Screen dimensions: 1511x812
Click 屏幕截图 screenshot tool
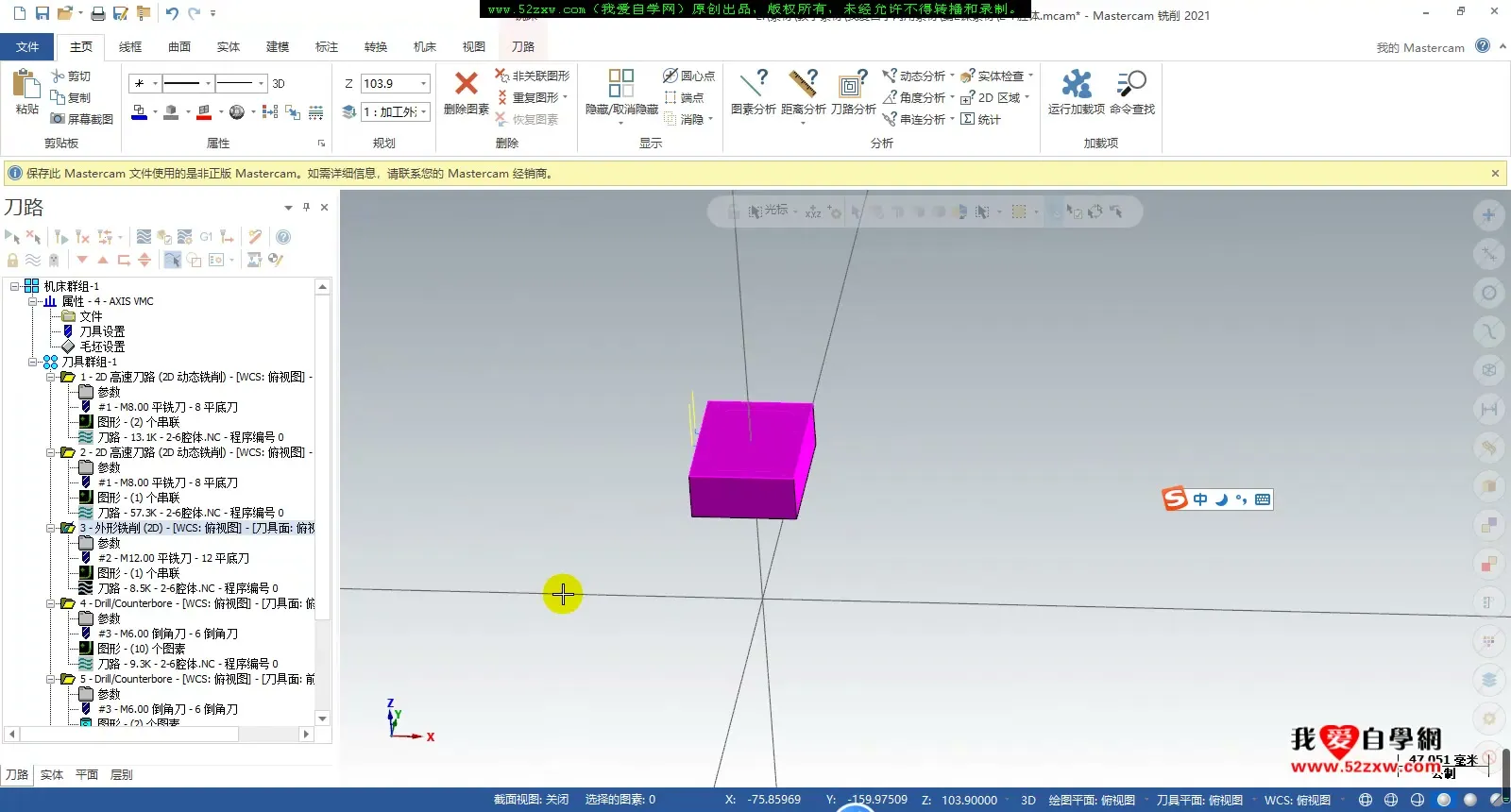click(81, 119)
